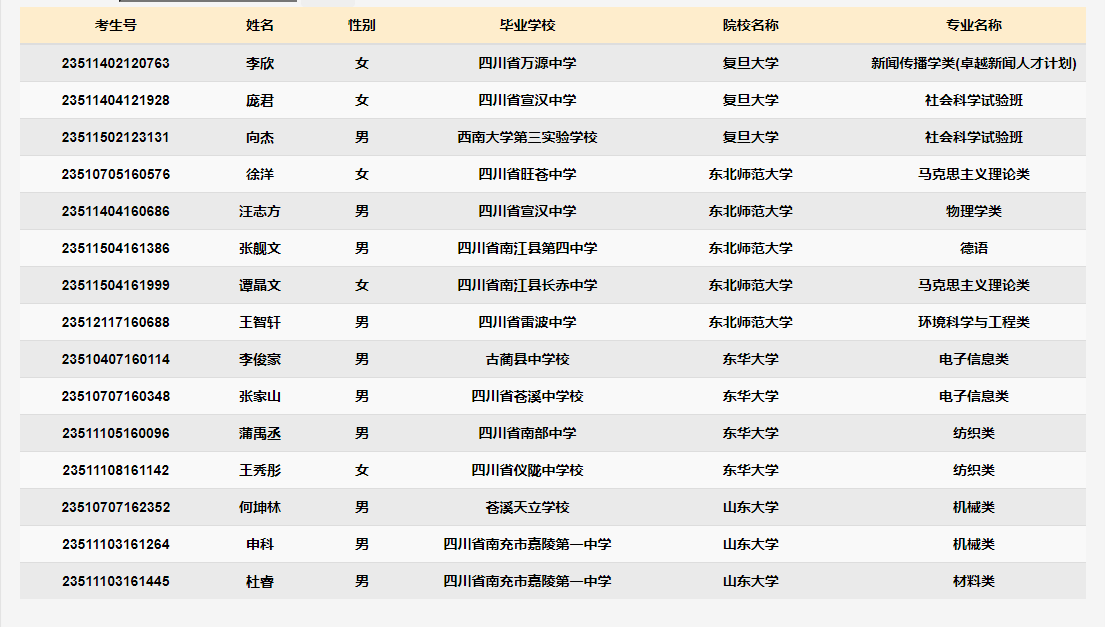The image size is (1105, 627).
Task: Click the 姓名 column header
Action: point(259,25)
